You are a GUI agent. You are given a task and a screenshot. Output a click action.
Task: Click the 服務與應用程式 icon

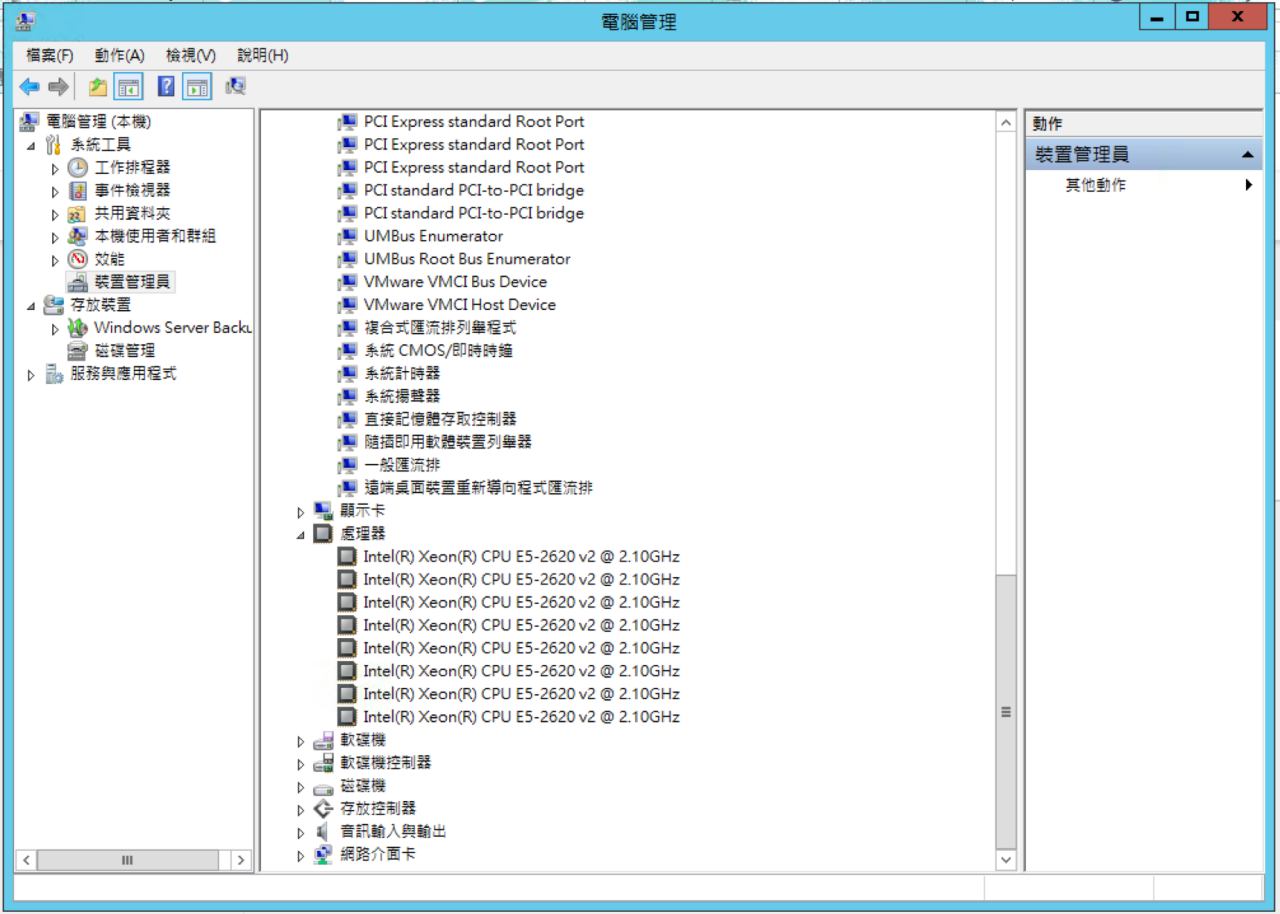pyautogui.click(x=55, y=374)
